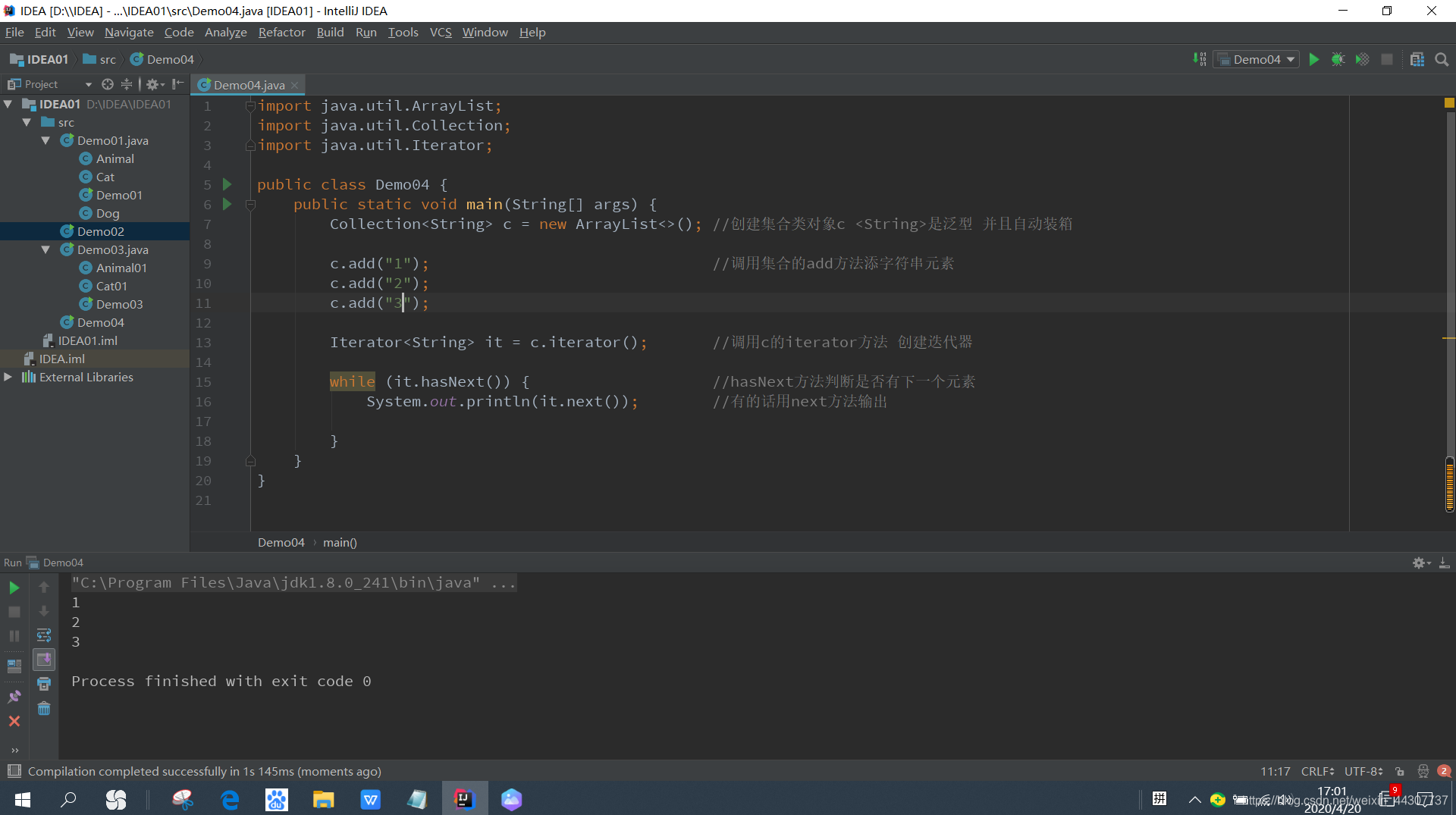Change CRLF line separator in status bar
The width and height of the screenshot is (1456, 815).
point(1317,771)
